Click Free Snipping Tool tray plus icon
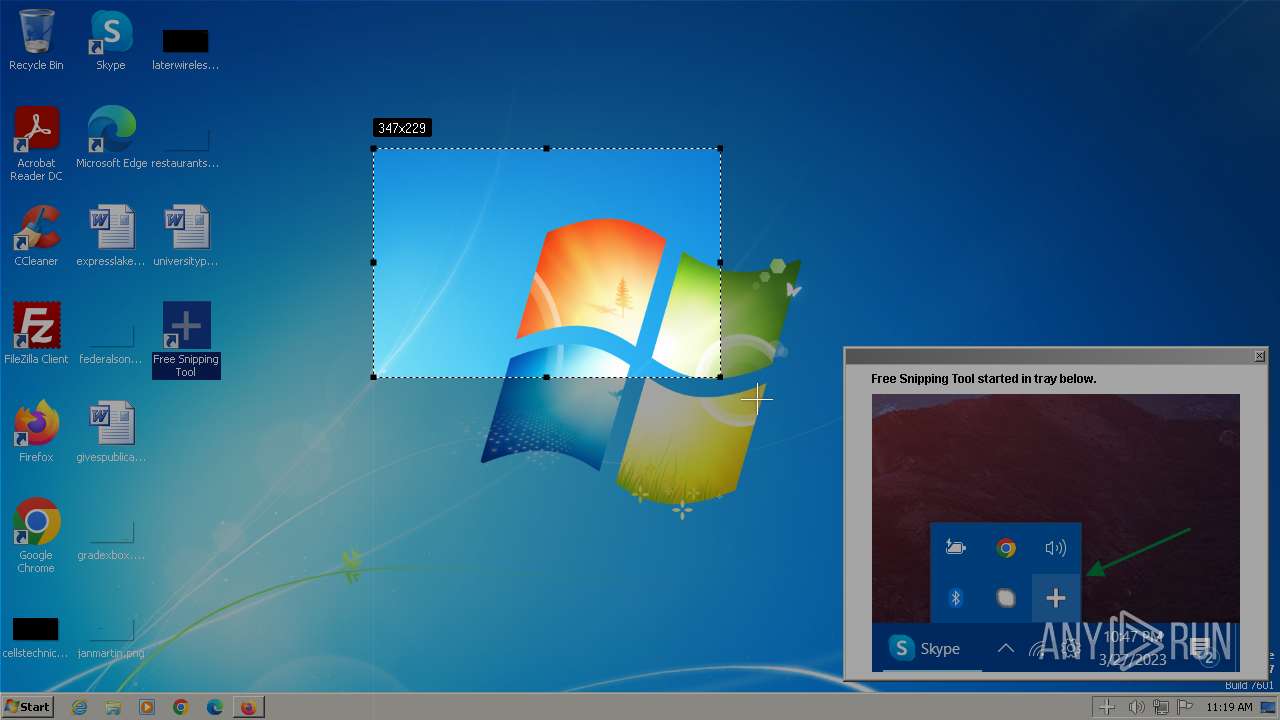 [1107, 707]
